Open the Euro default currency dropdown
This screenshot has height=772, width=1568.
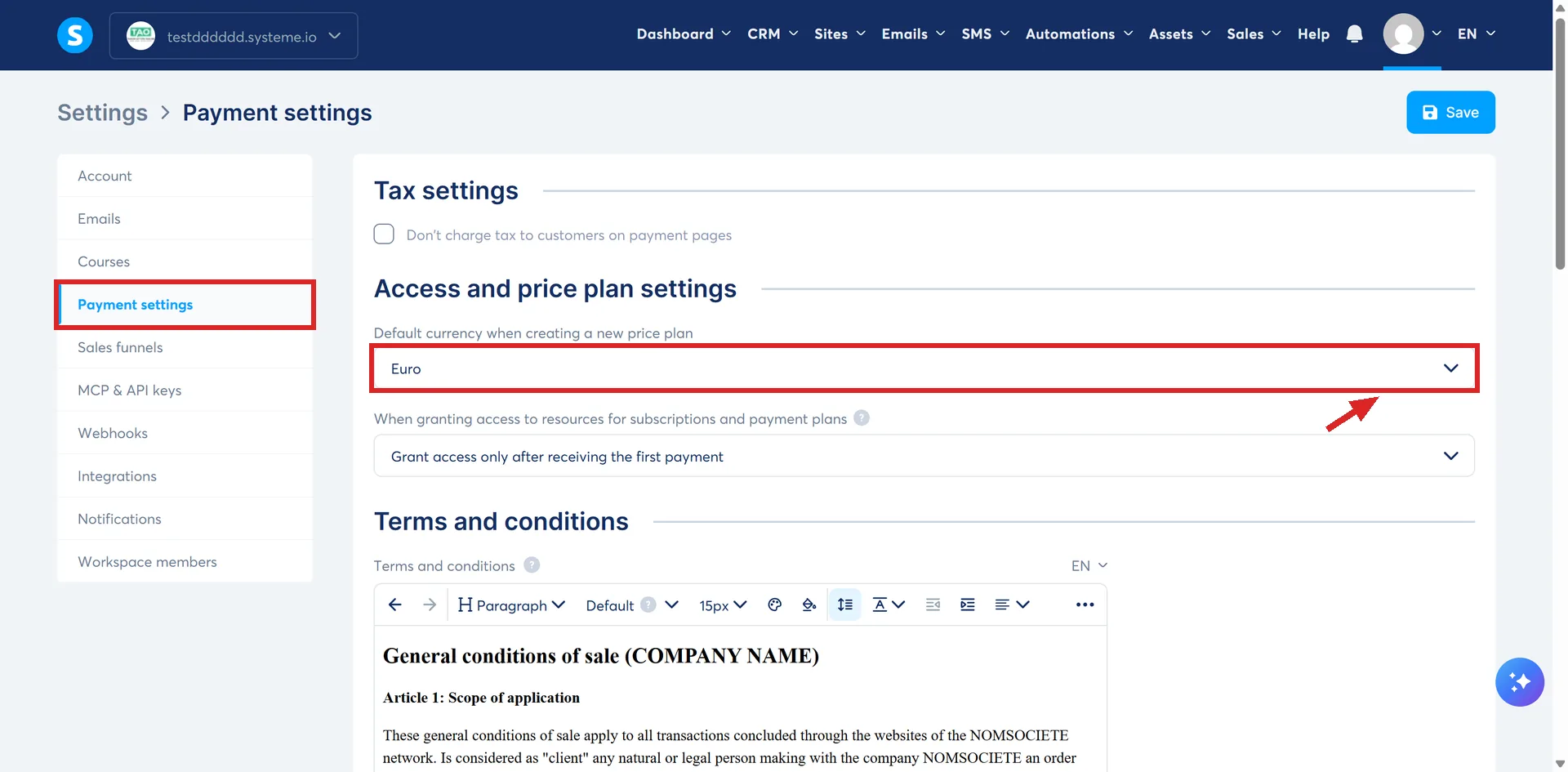[924, 368]
